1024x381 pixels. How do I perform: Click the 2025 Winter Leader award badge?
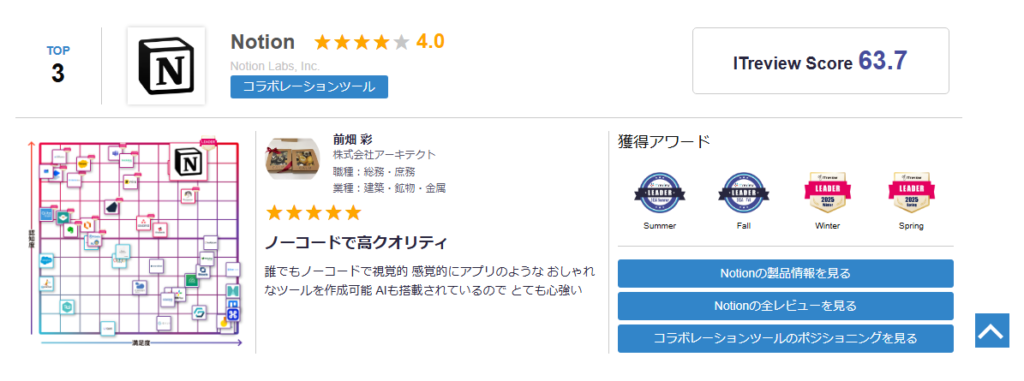point(827,195)
